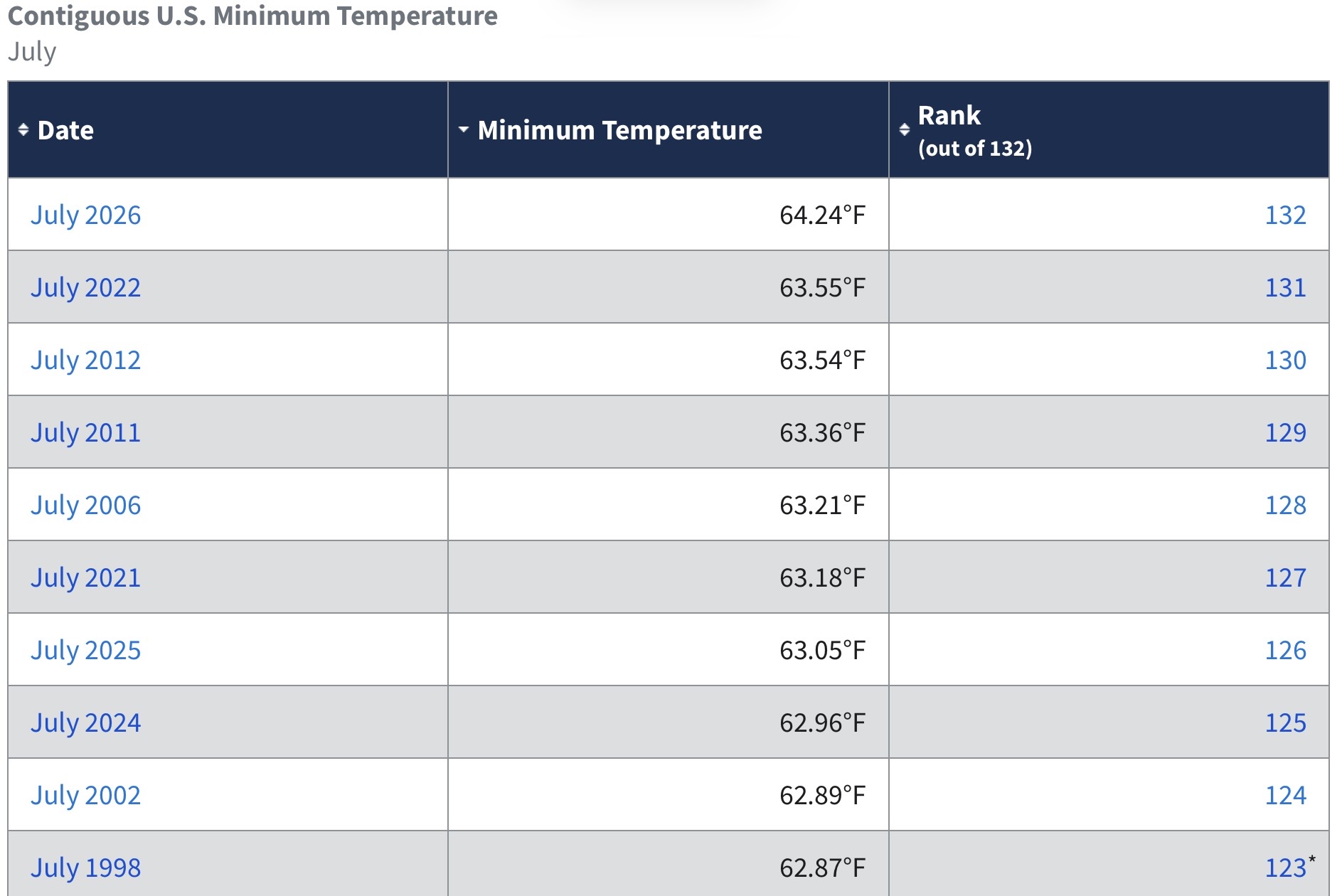1342x896 pixels.
Task: Open the July 2026 link
Action: 86,215
